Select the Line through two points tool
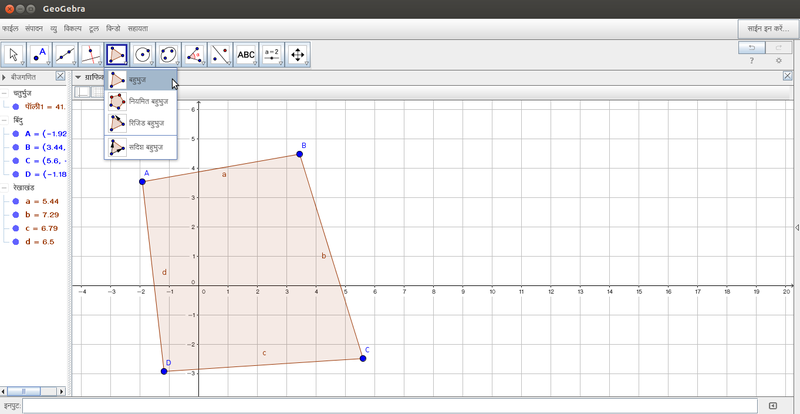 66,55
